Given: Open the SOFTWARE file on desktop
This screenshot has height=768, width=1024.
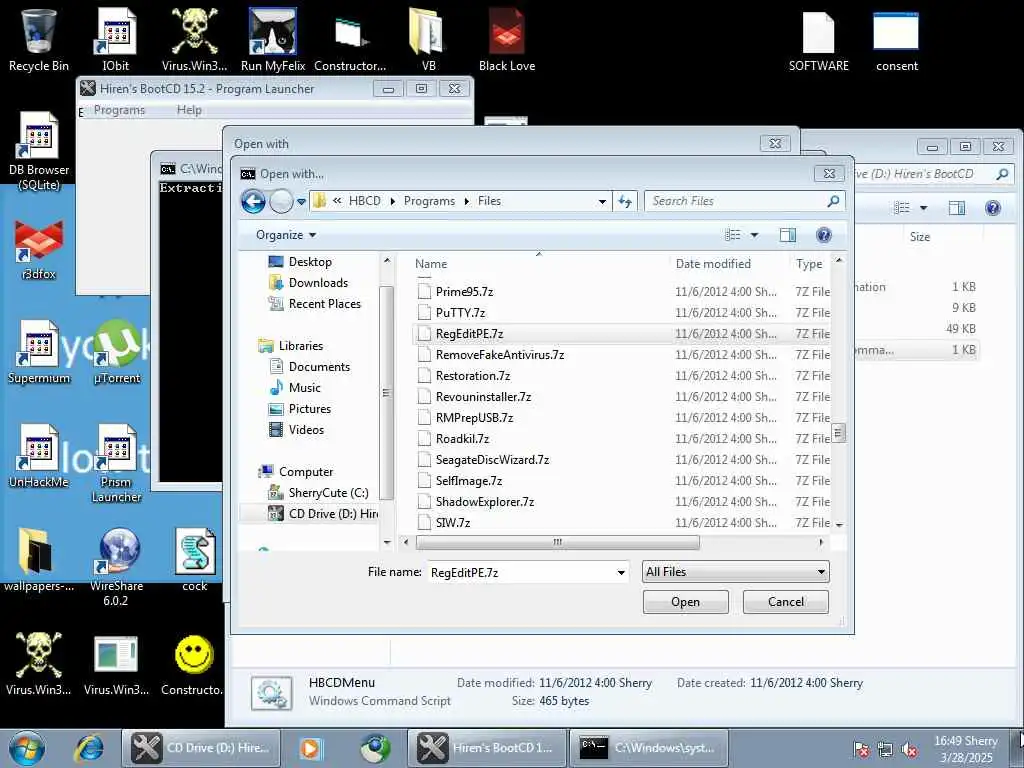Looking at the screenshot, I should 818,40.
